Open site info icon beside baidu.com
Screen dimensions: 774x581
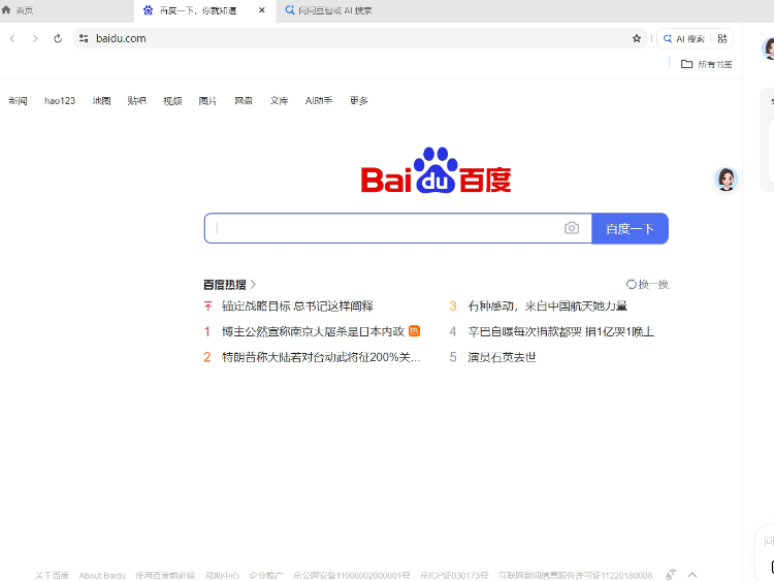(x=83, y=39)
